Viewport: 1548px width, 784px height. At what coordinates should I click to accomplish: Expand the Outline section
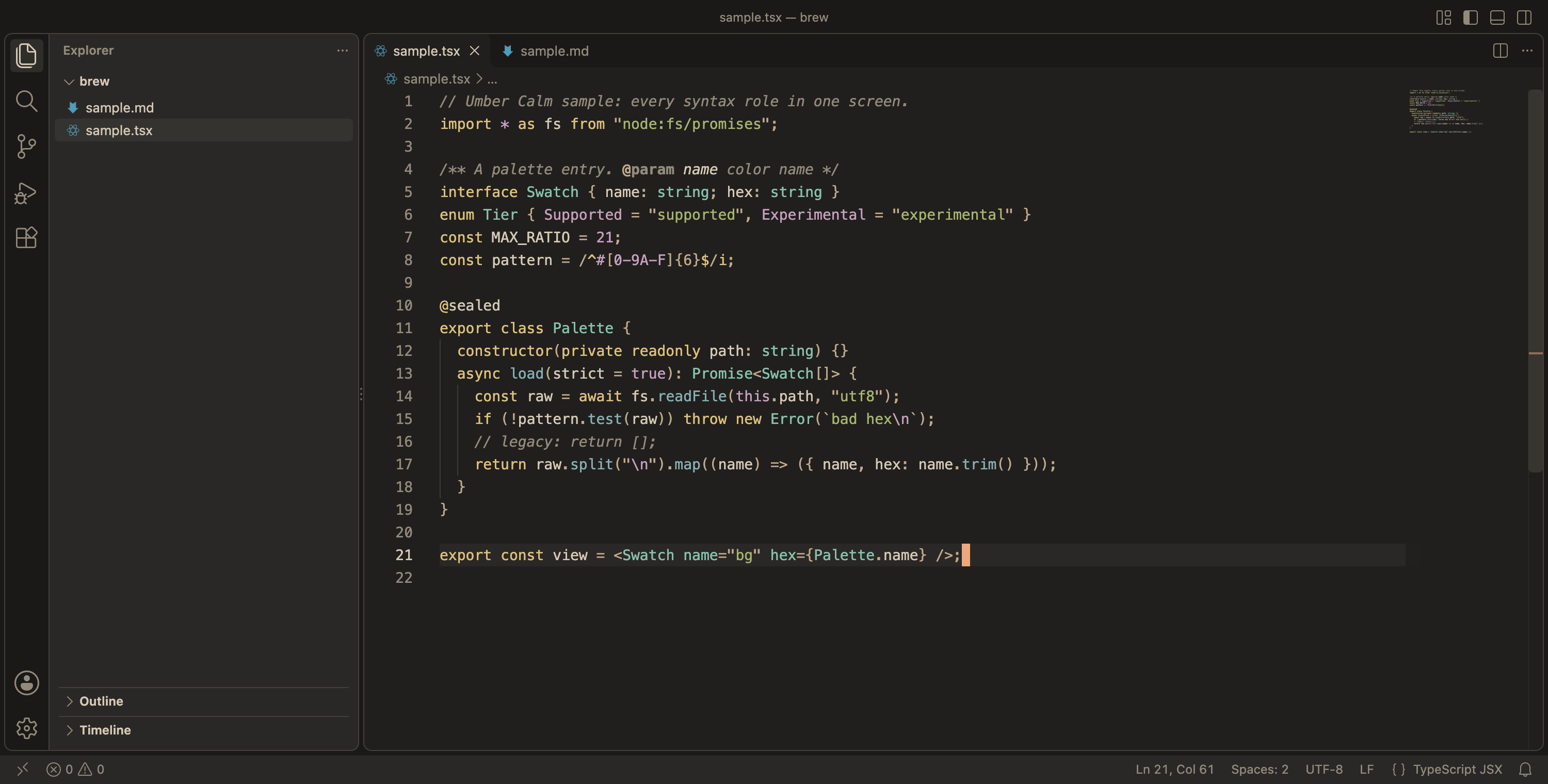204,701
